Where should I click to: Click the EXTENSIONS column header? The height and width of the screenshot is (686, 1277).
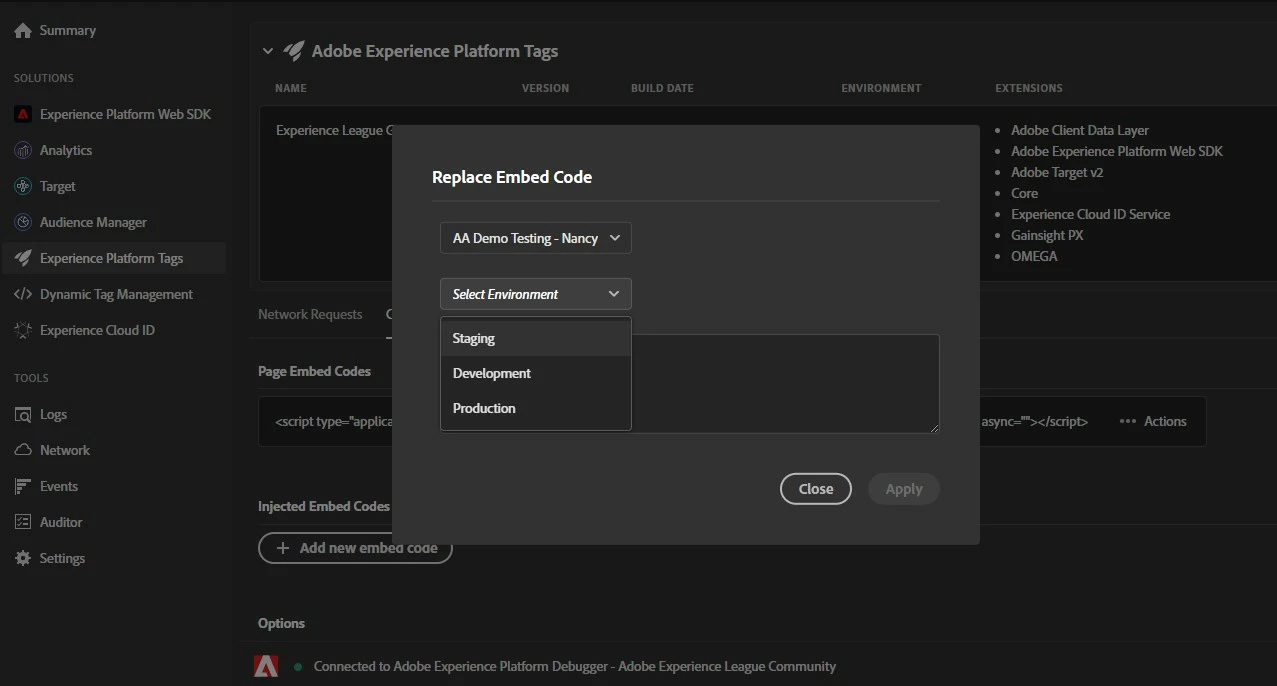click(1029, 88)
